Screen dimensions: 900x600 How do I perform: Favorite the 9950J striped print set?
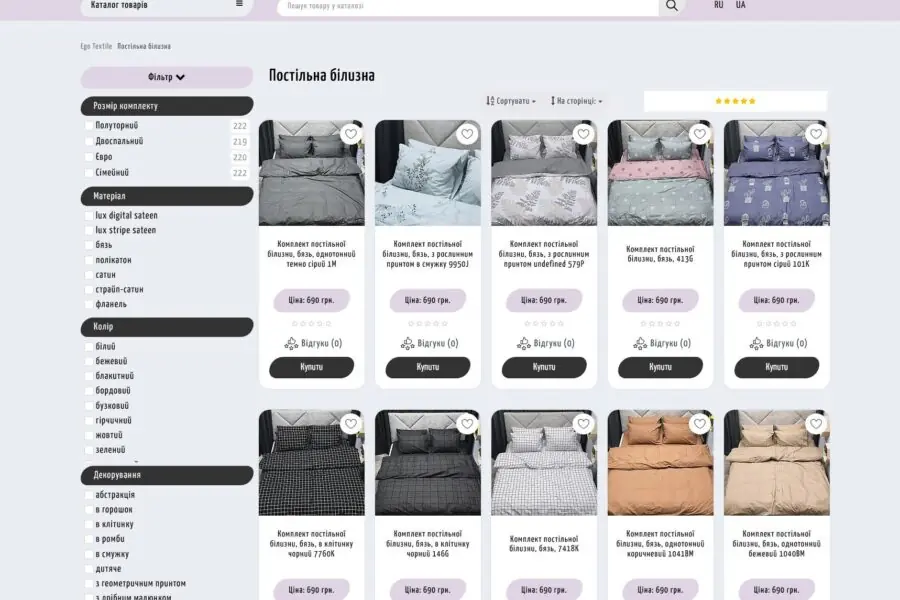(467, 134)
